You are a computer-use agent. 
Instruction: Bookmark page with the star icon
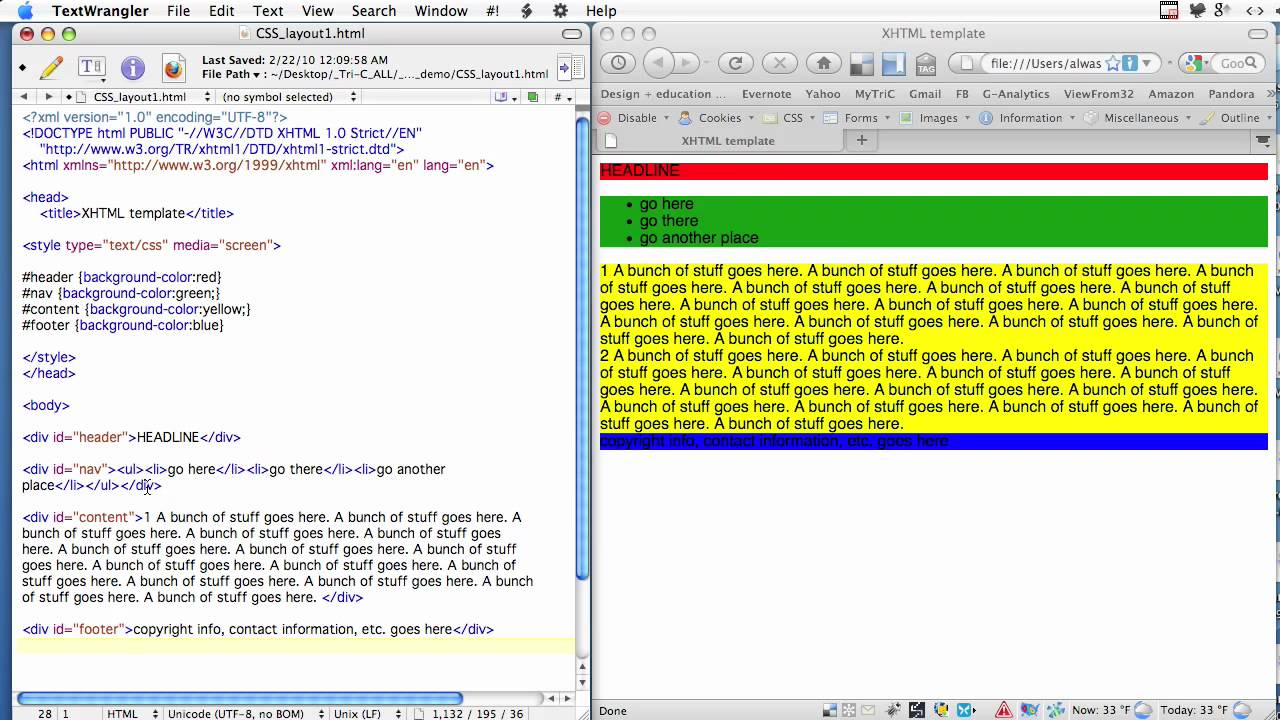[1113, 63]
